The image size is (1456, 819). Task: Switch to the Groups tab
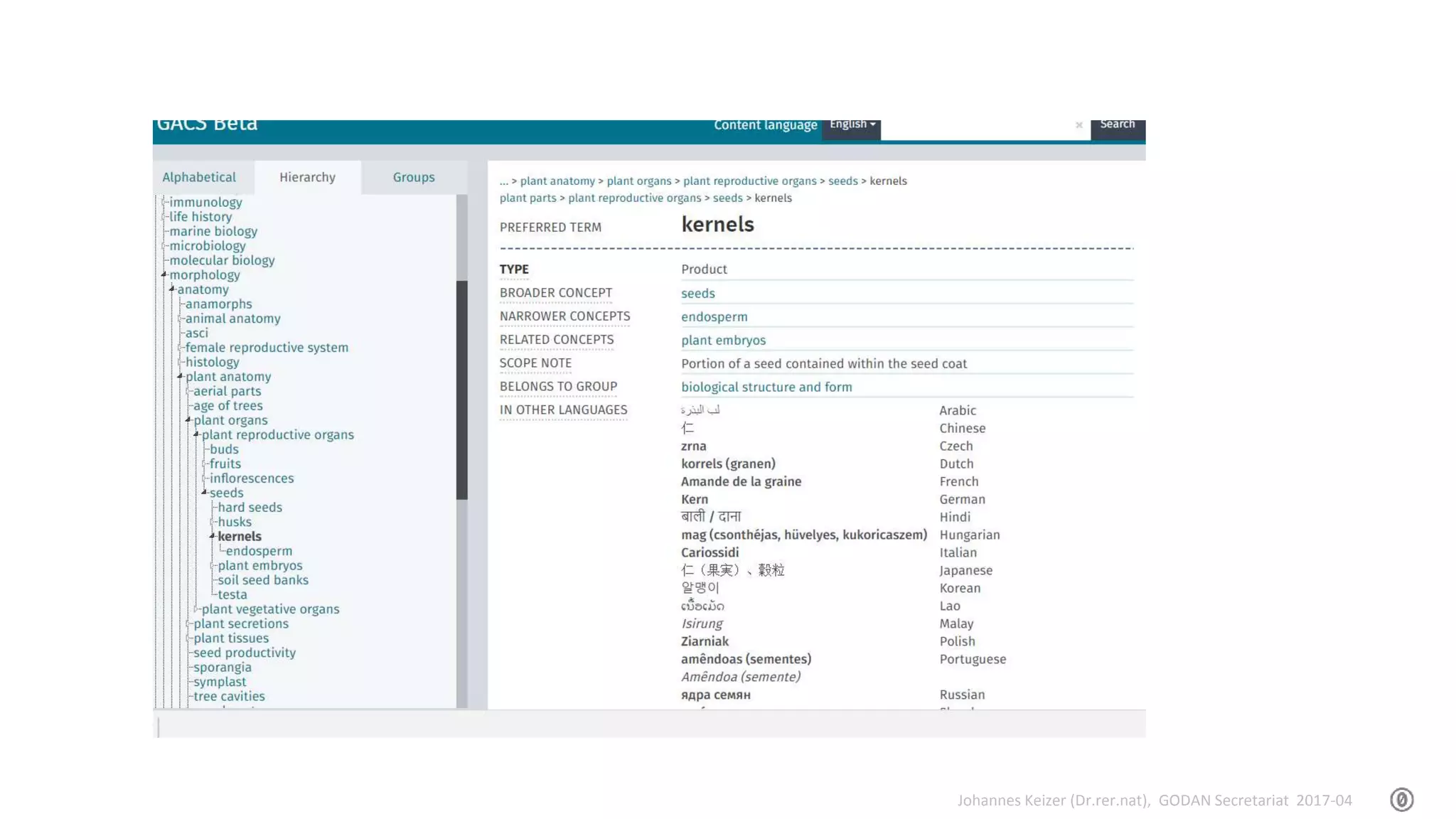[413, 177]
